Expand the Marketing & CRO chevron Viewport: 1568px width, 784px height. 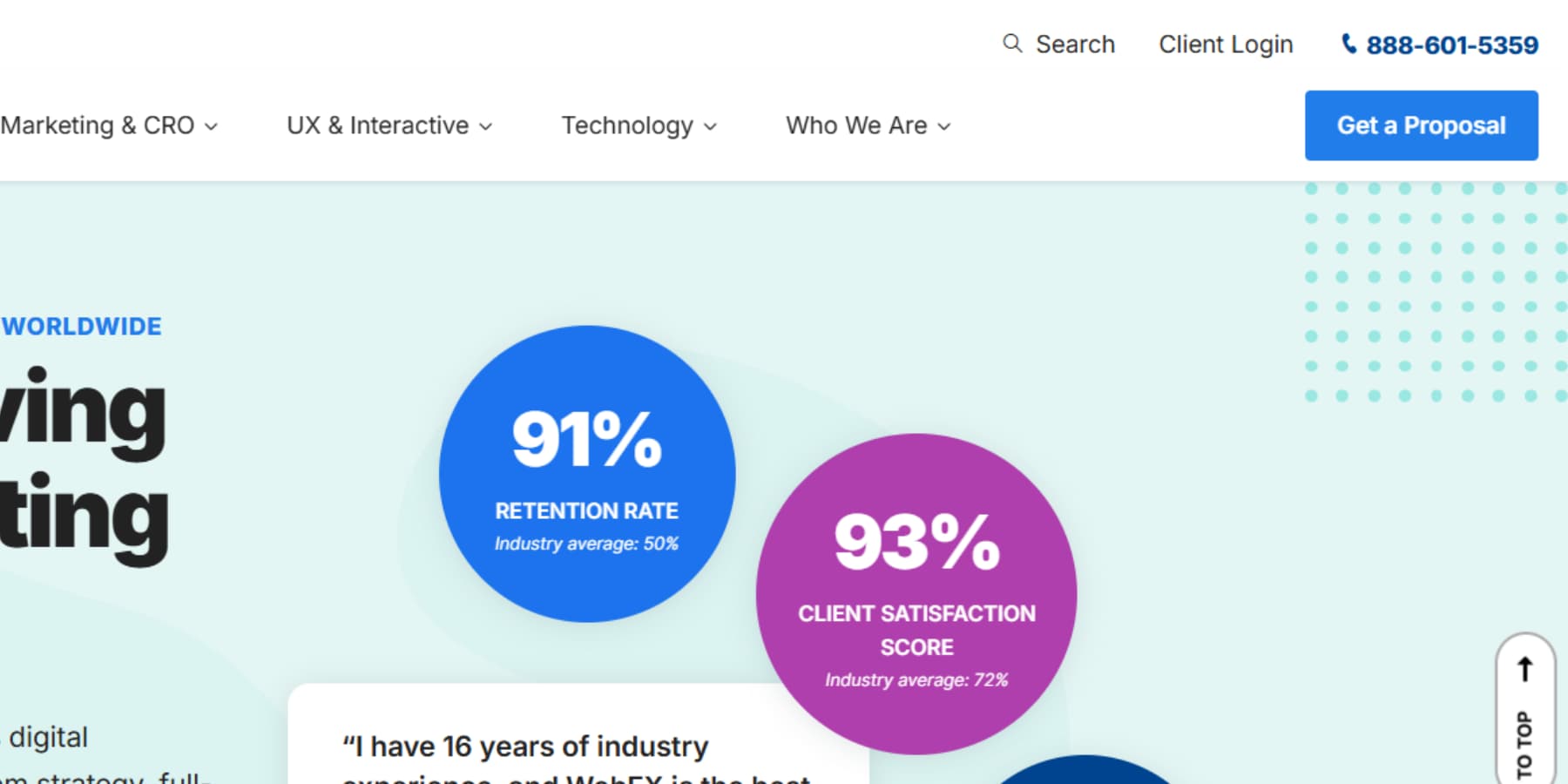pyautogui.click(x=211, y=127)
